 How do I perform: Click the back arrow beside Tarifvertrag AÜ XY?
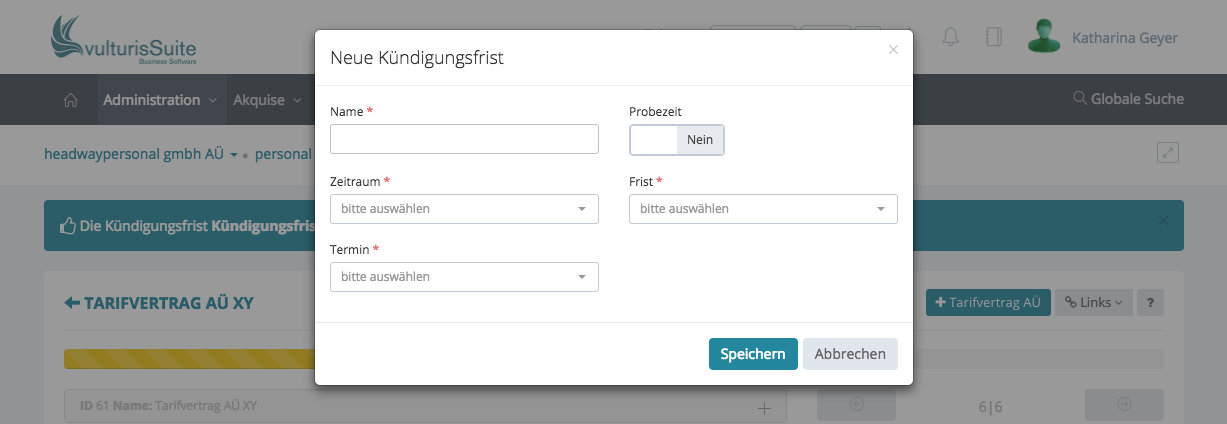(x=72, y=303)
